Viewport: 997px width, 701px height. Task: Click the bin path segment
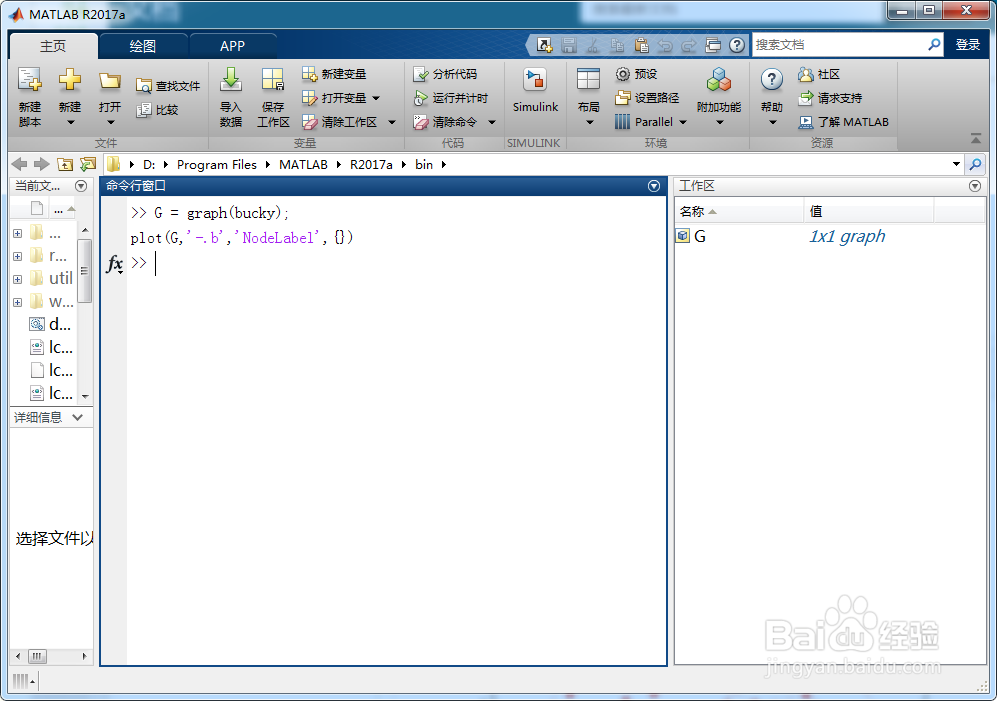424,165
